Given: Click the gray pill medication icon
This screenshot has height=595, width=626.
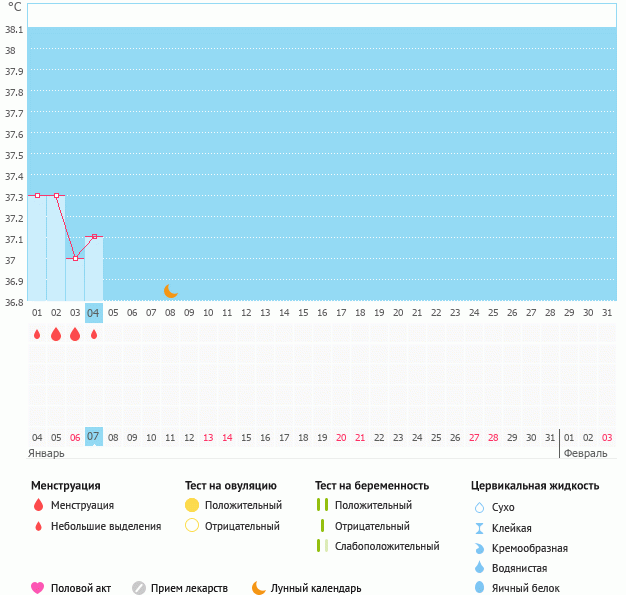Looking at the screenshot, I should click(x=139, y=588).
